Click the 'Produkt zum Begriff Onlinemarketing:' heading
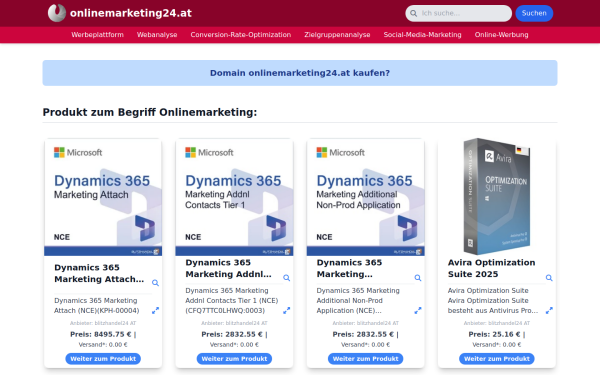The width and height of the screenshot is (600, 375). tap(150, 112)
